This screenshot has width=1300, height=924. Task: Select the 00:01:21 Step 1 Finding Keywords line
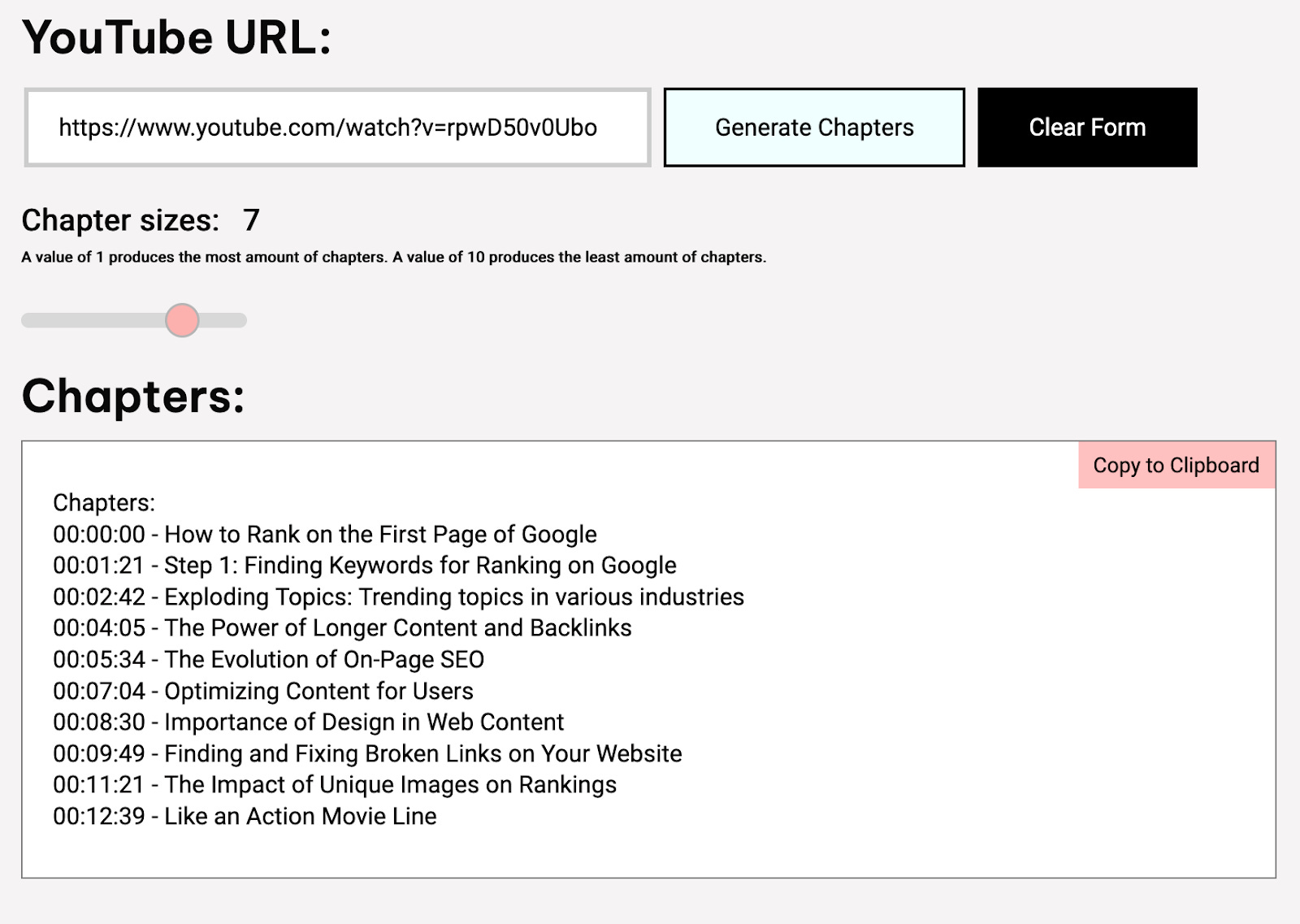(365, 565)
